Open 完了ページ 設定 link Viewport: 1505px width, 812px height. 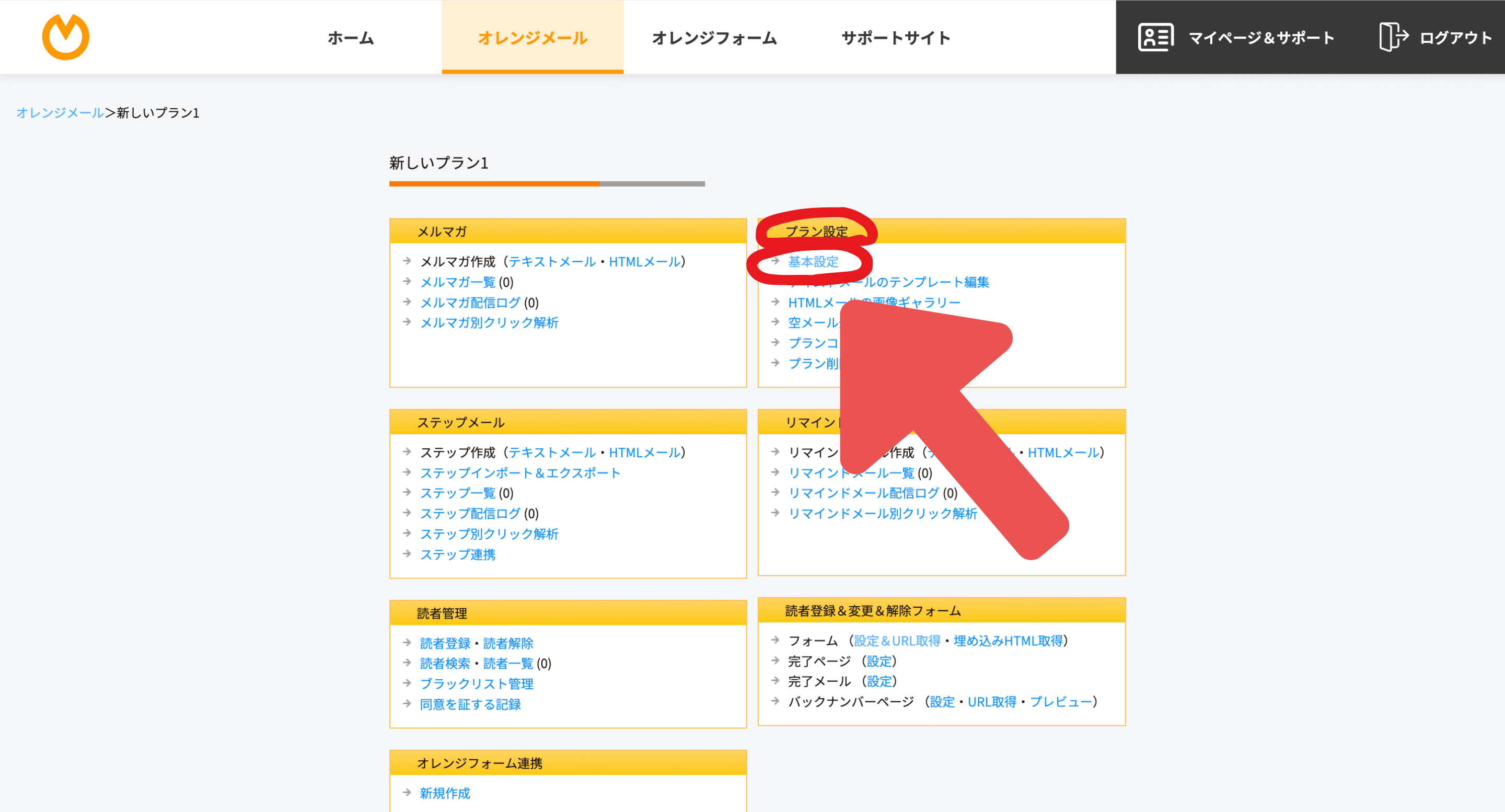tap(878, 662)
